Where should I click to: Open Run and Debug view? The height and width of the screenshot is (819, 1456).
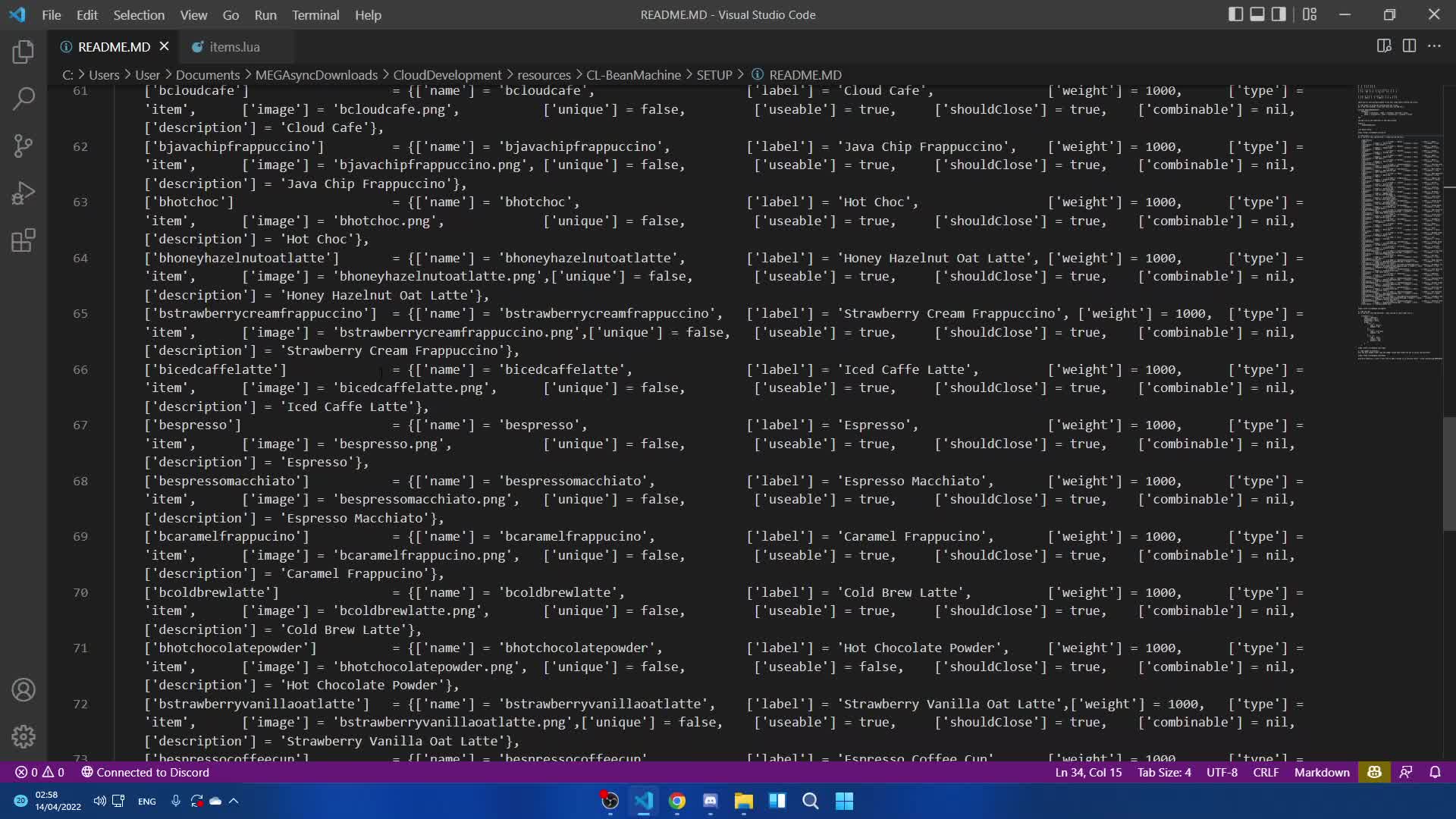pos(24,193)
